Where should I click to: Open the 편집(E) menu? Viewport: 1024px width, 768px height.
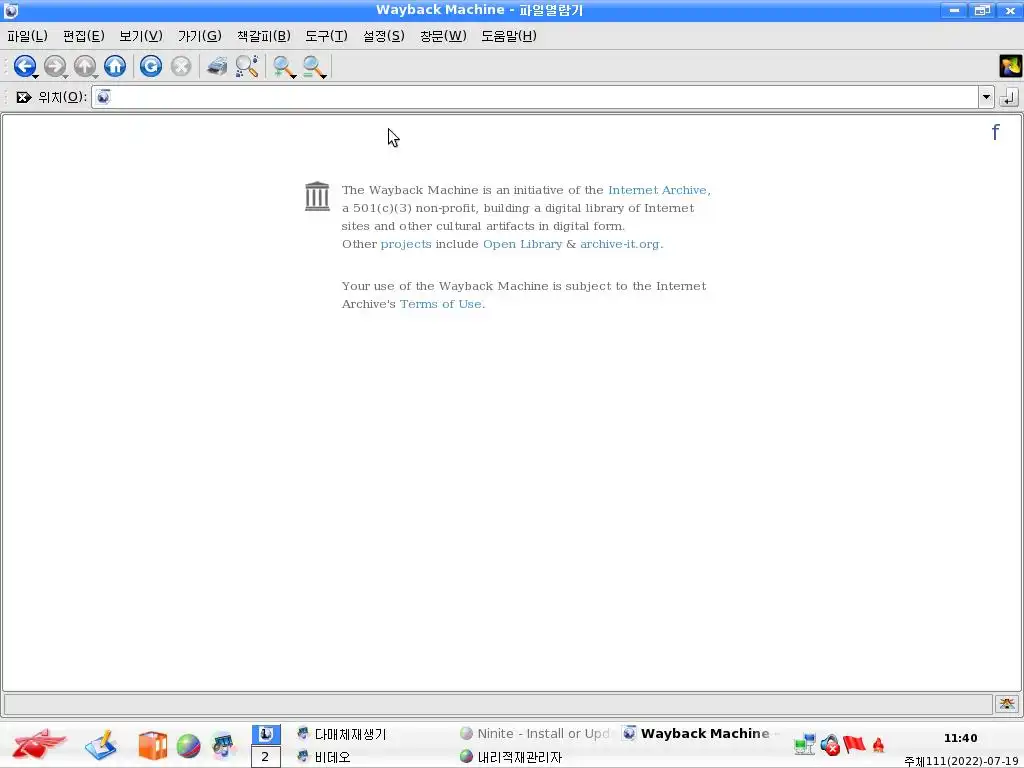point(84,36)
